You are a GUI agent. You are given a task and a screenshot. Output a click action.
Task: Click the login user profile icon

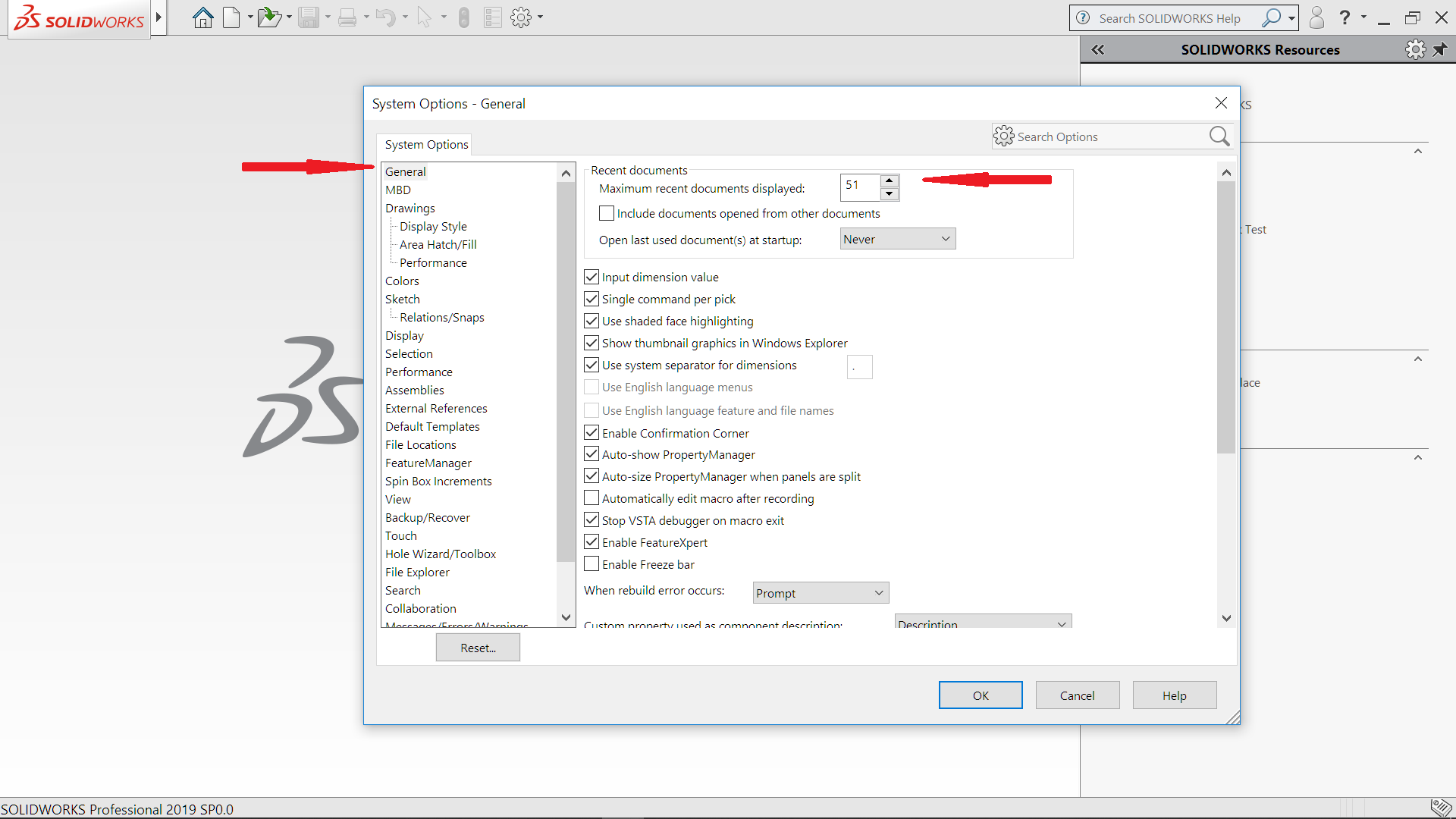coord(1316,17)
